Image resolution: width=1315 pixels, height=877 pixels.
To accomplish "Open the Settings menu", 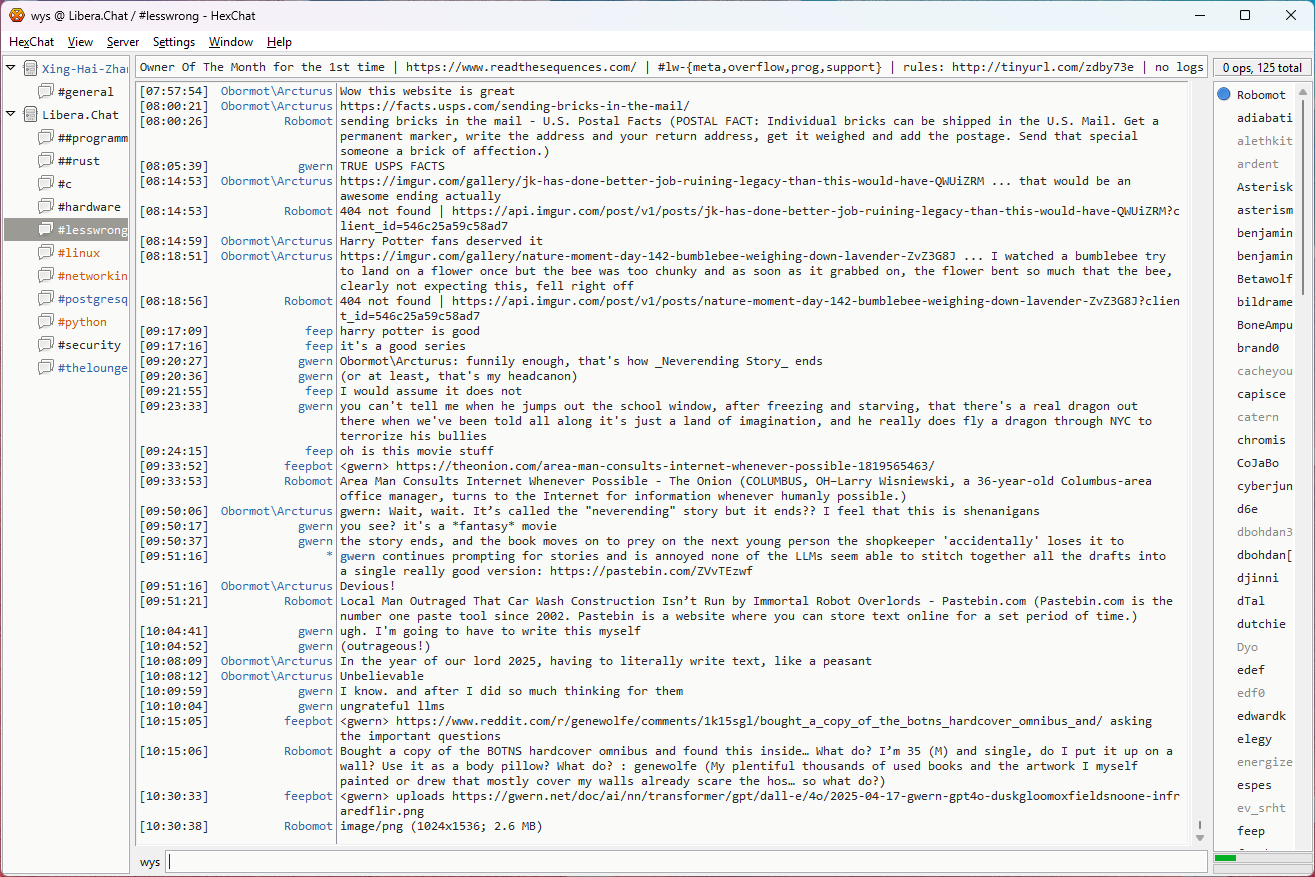I will (x=174, y=42).
